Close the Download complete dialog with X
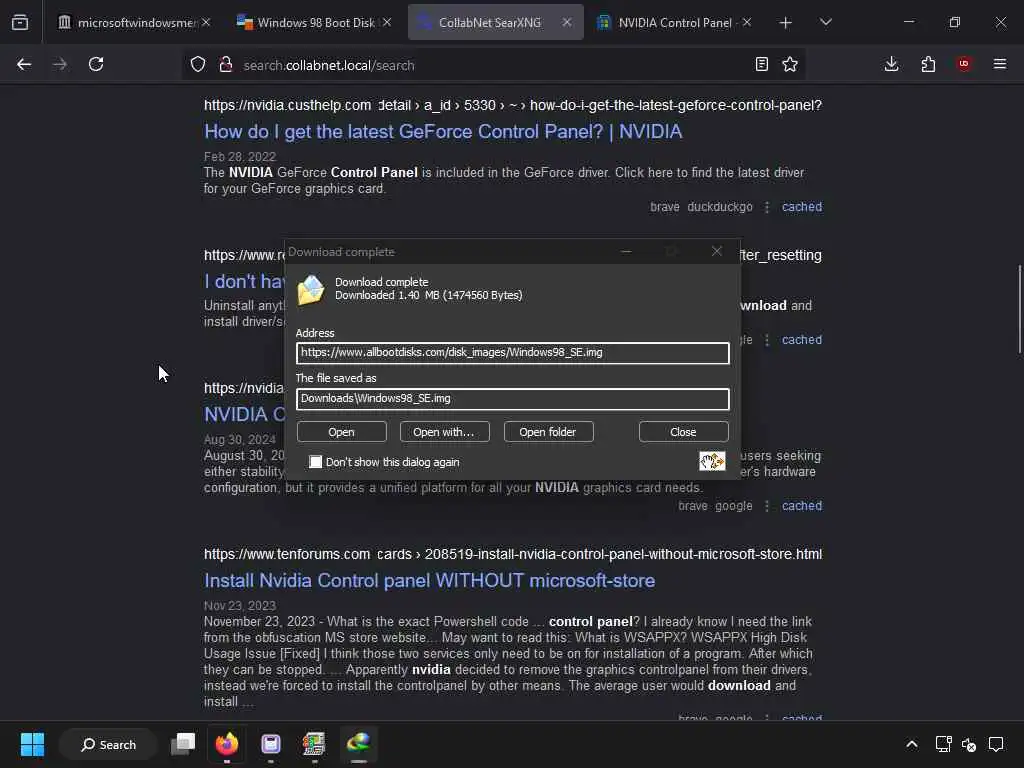 pyautogui.click(x=716, y=251)
